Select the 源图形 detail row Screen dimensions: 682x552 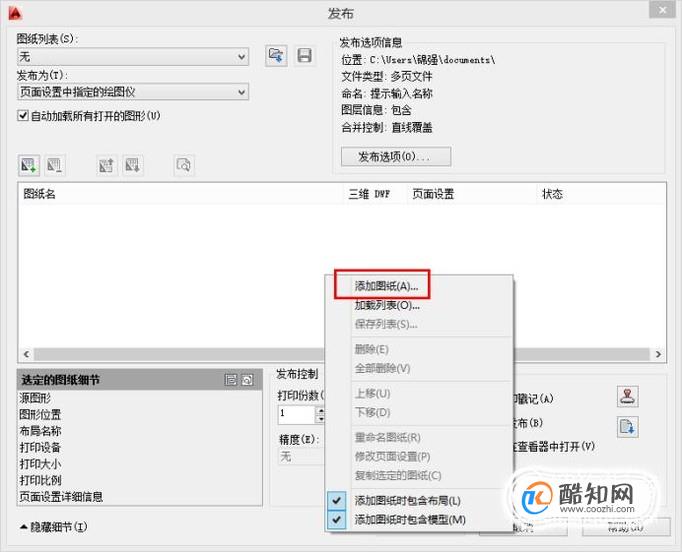click(x=140, y=398)
